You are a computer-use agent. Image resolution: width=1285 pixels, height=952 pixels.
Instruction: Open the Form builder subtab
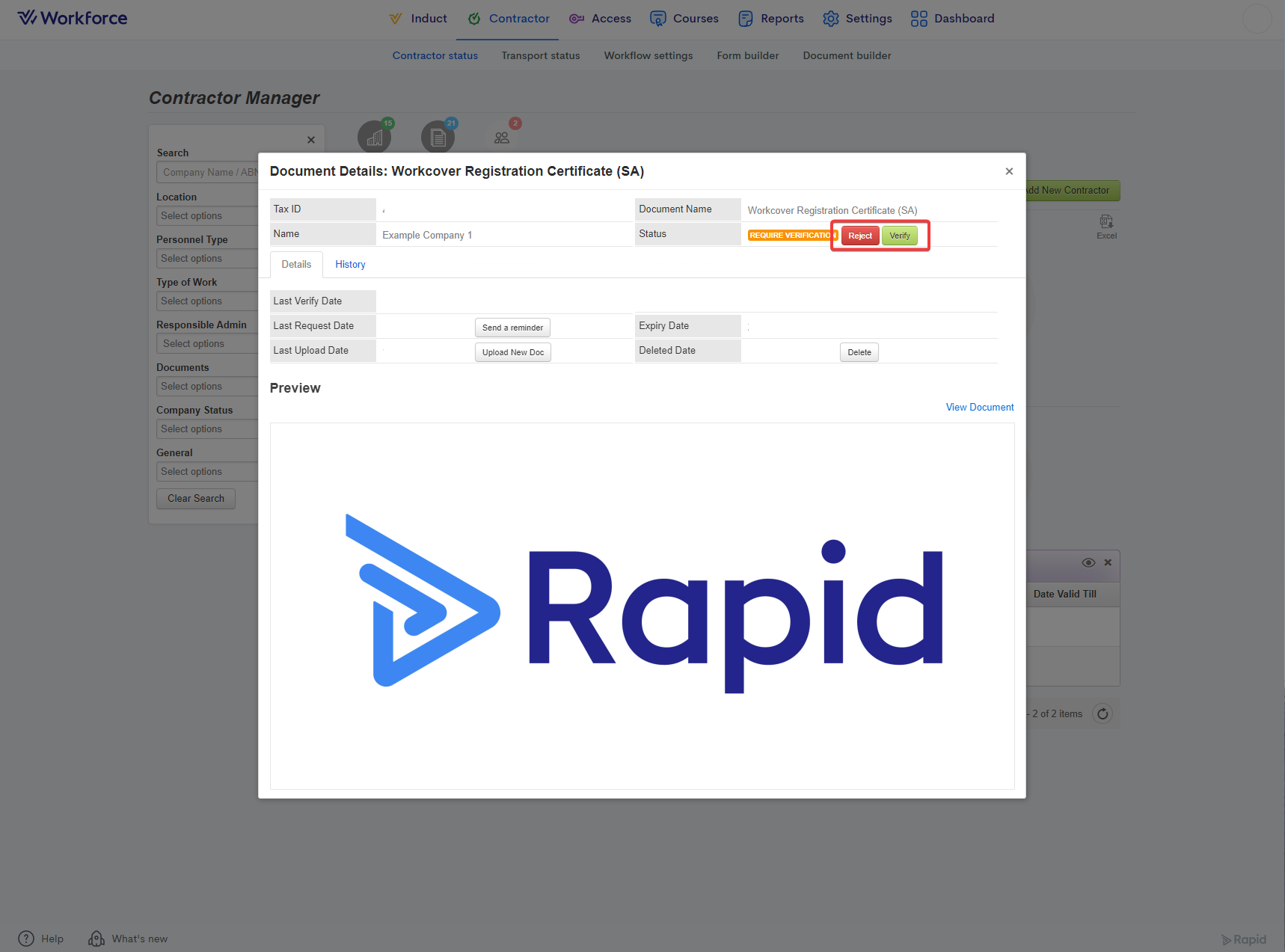[x=748, y=55]
